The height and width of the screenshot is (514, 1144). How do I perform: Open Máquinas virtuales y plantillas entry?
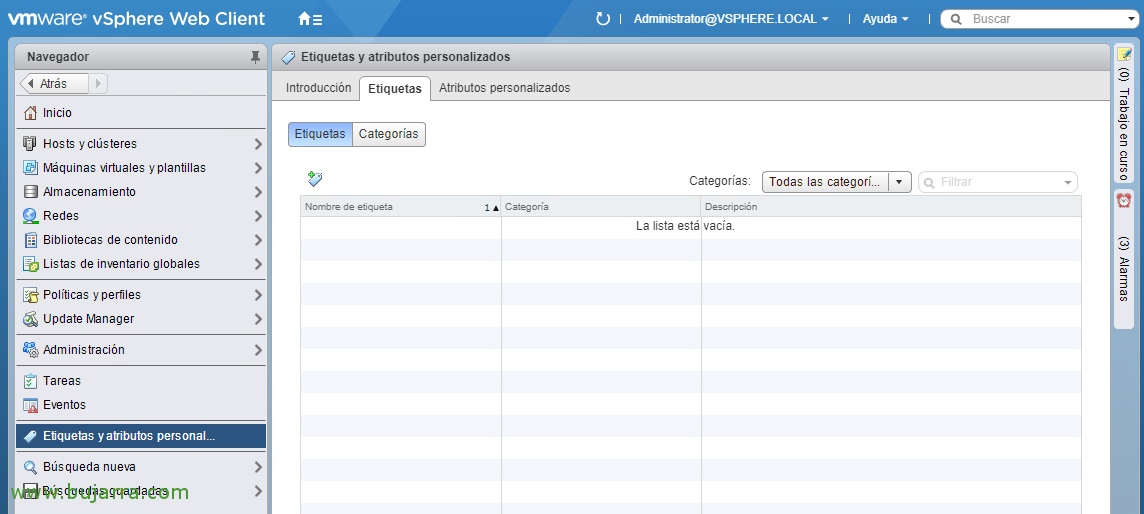point(141,168)
